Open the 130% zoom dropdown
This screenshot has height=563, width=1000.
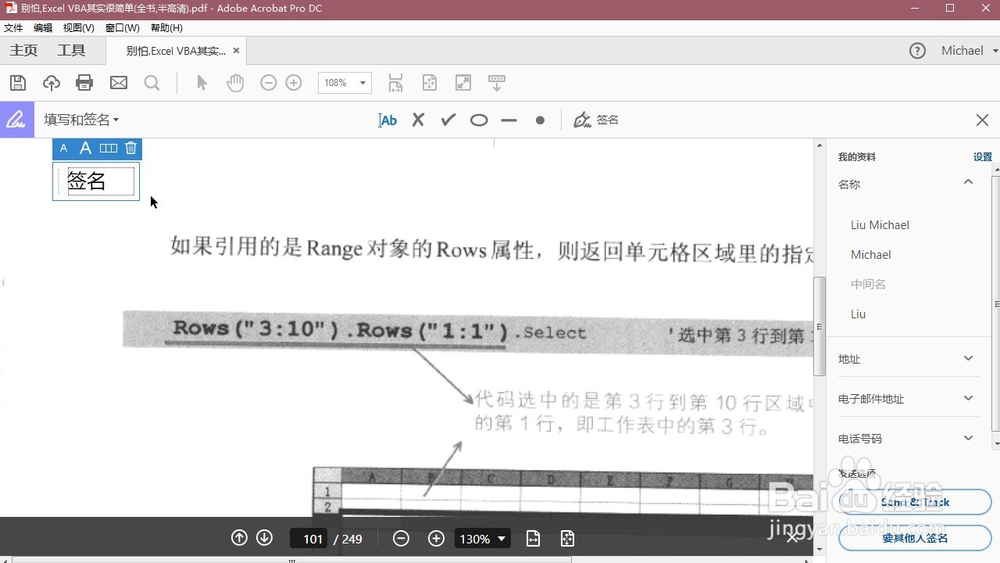pos(482,539)
